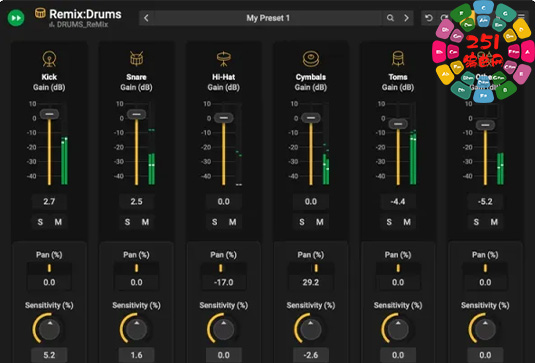The height and width of the screenshot is (363, 535).
Task: Click the undo arrow icon
Action: pyautogui.click(x=429, y=18)
